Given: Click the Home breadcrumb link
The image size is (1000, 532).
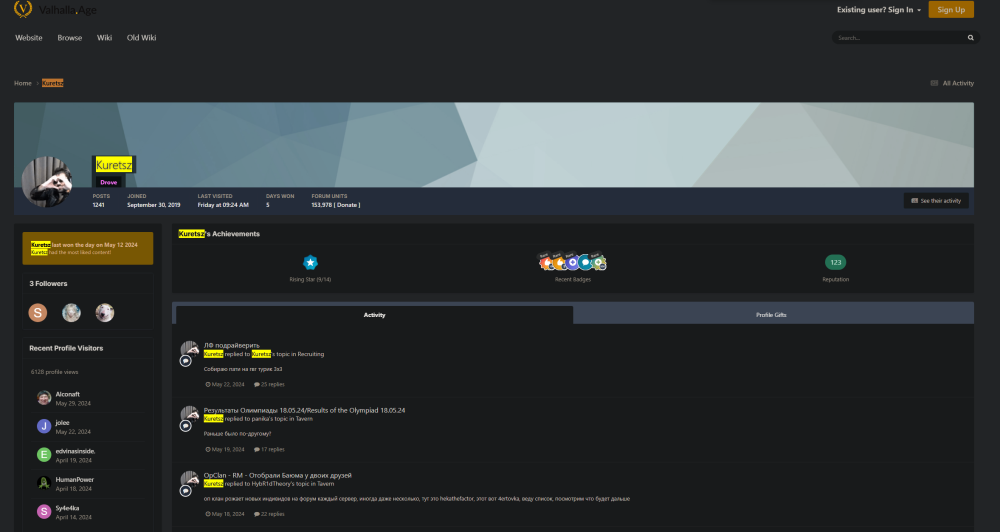Looking at the screenshot, I should click(x=22, y=83).
